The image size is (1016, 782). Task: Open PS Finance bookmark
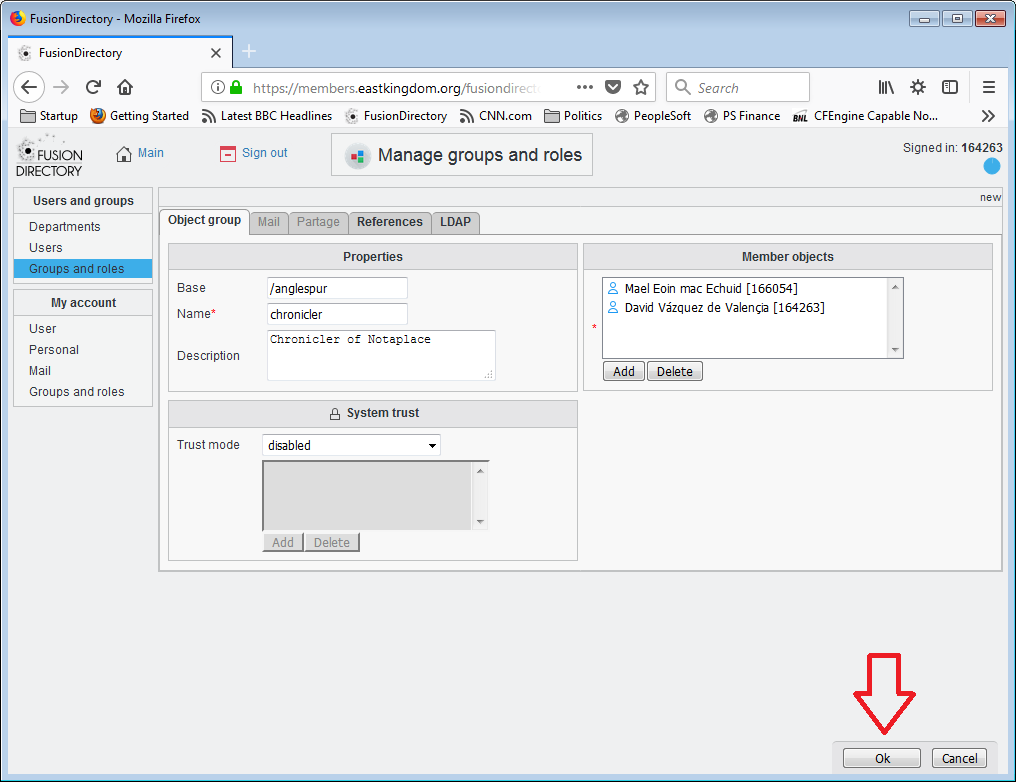[x=742, y=116]
